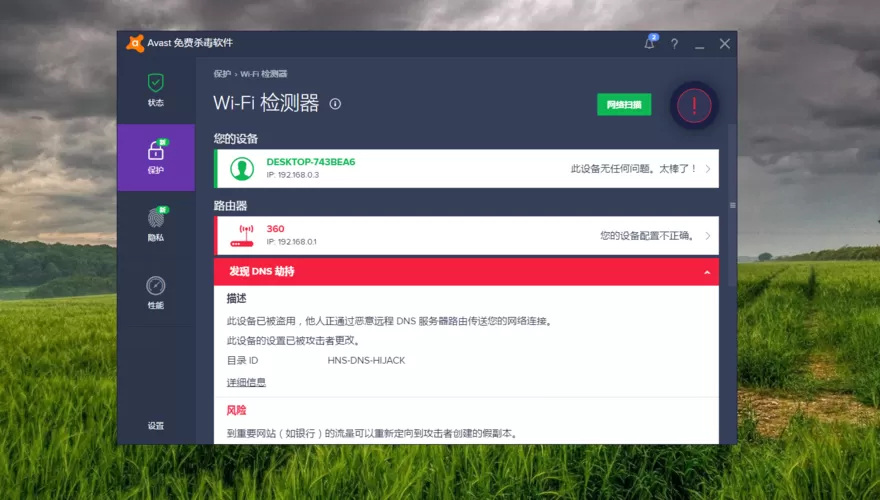This screenshot has width=880, height=500.
Task: Select the 保护 protection tab
Action: click(x=155, y=157)
